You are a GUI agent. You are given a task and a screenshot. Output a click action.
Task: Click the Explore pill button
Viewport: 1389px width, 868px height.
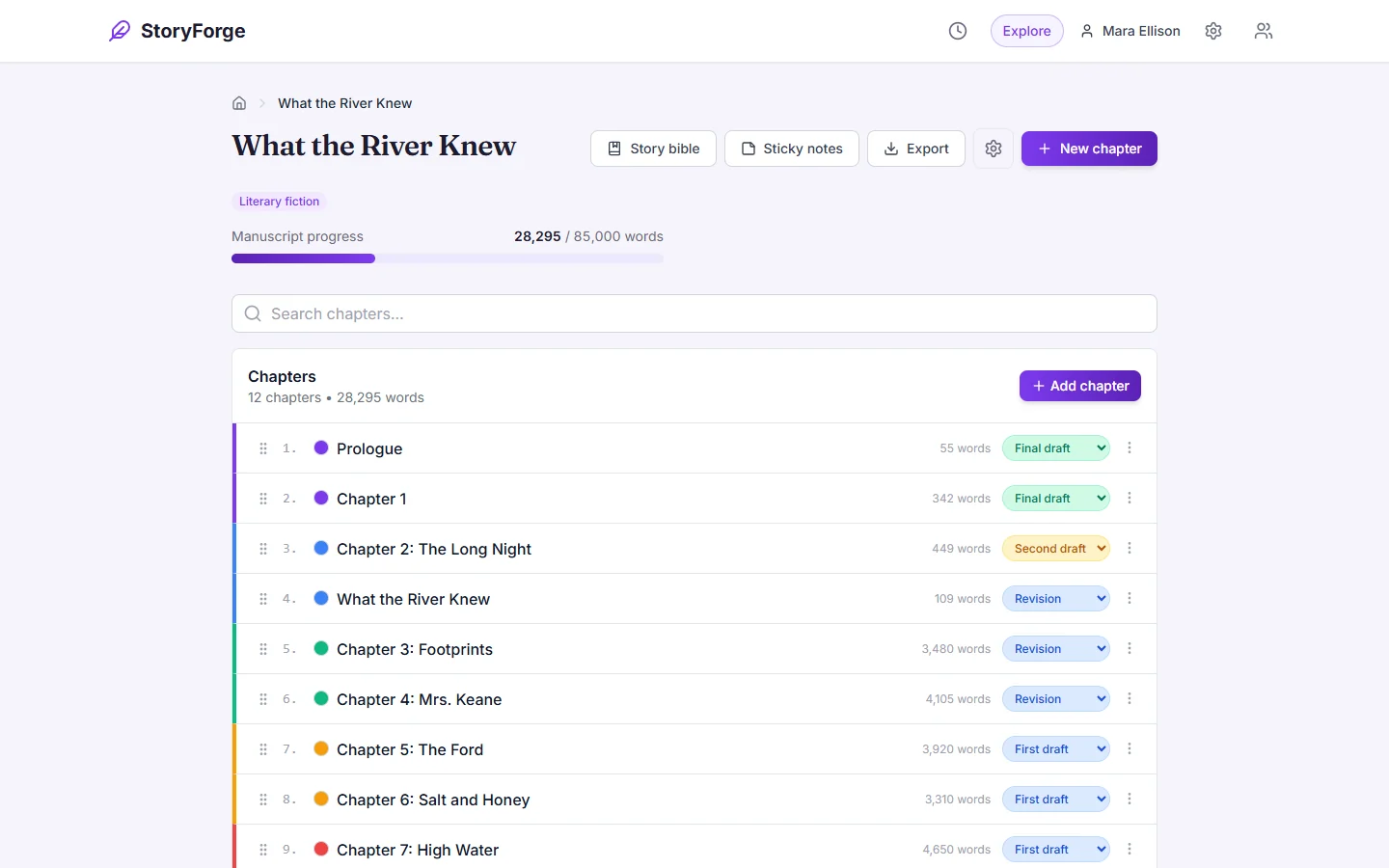pos(1026,31)
